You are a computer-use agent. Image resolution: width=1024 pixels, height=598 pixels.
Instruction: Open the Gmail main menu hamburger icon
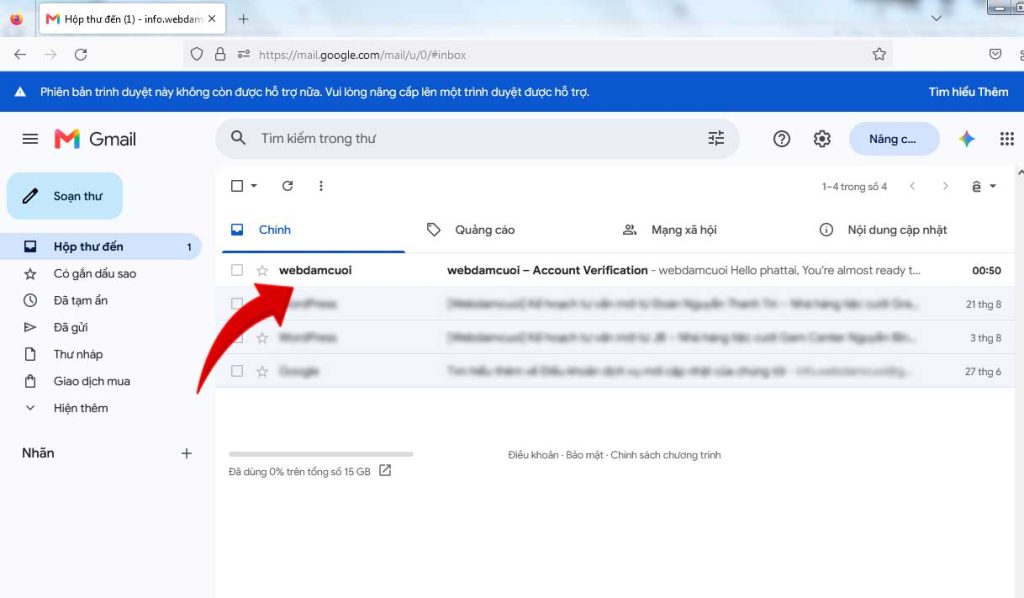[30, 138]
